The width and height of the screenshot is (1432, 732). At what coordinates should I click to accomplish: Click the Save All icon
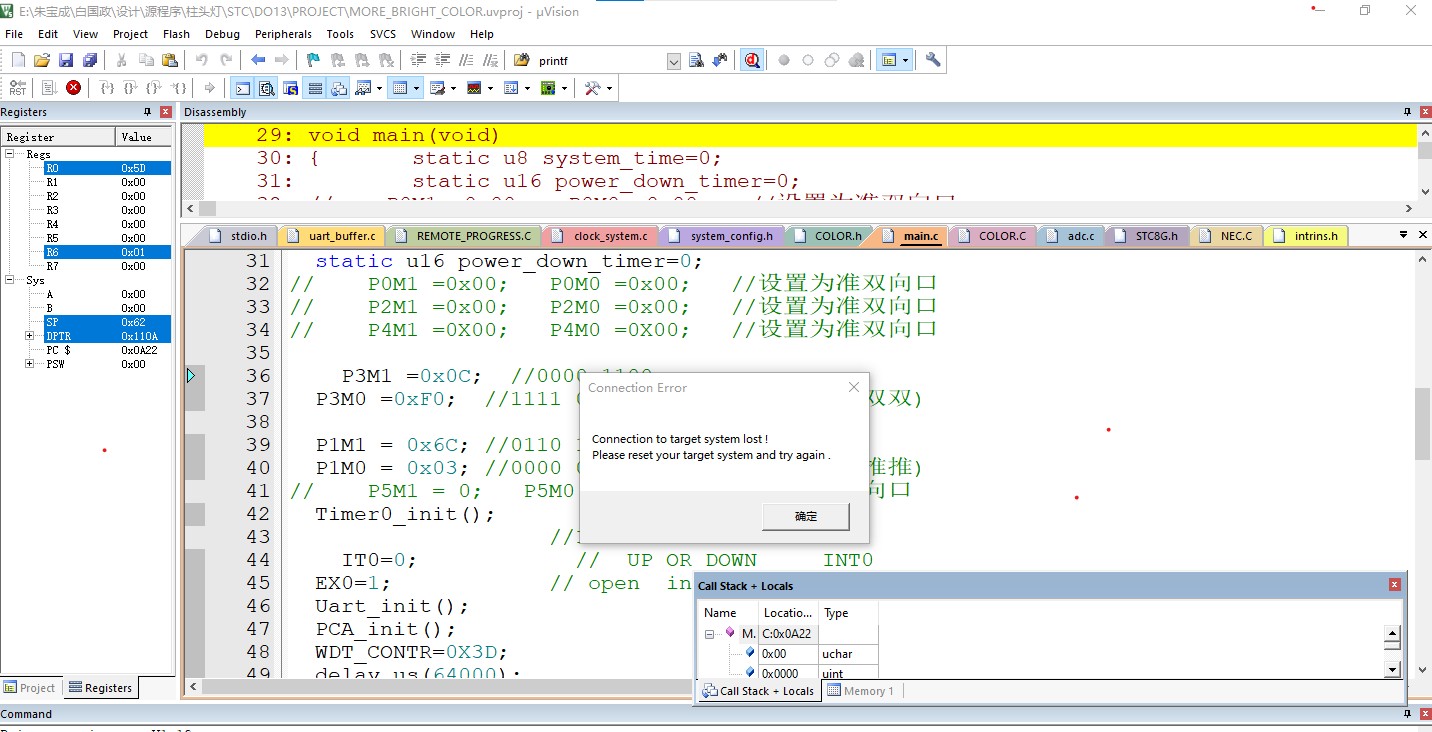[90, 60]
